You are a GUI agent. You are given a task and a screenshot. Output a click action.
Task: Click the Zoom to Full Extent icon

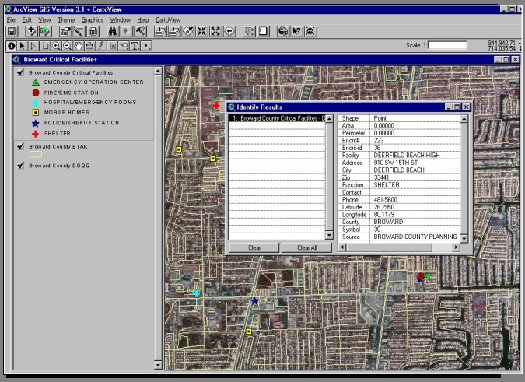(160, 31)
